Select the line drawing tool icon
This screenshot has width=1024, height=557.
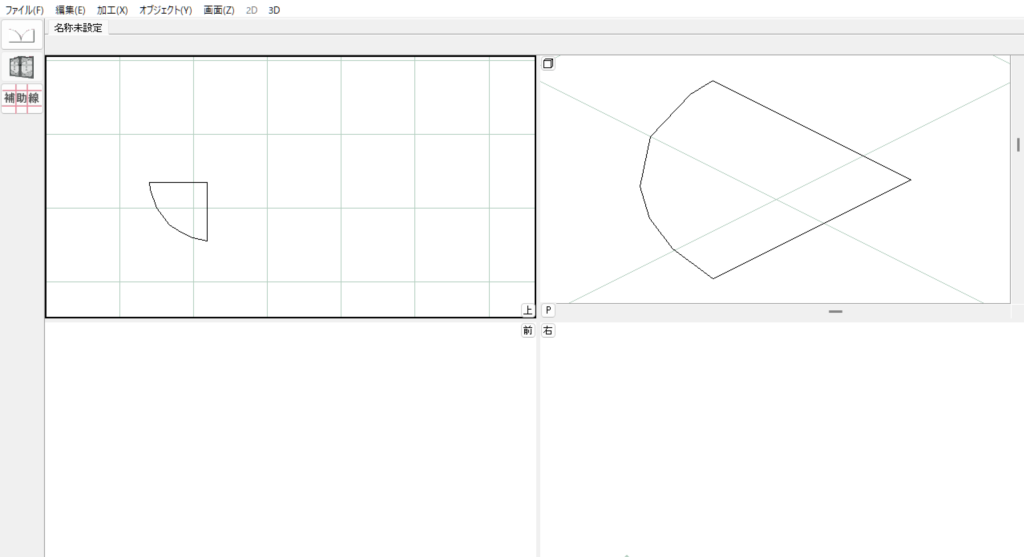(x=21, y=35)
